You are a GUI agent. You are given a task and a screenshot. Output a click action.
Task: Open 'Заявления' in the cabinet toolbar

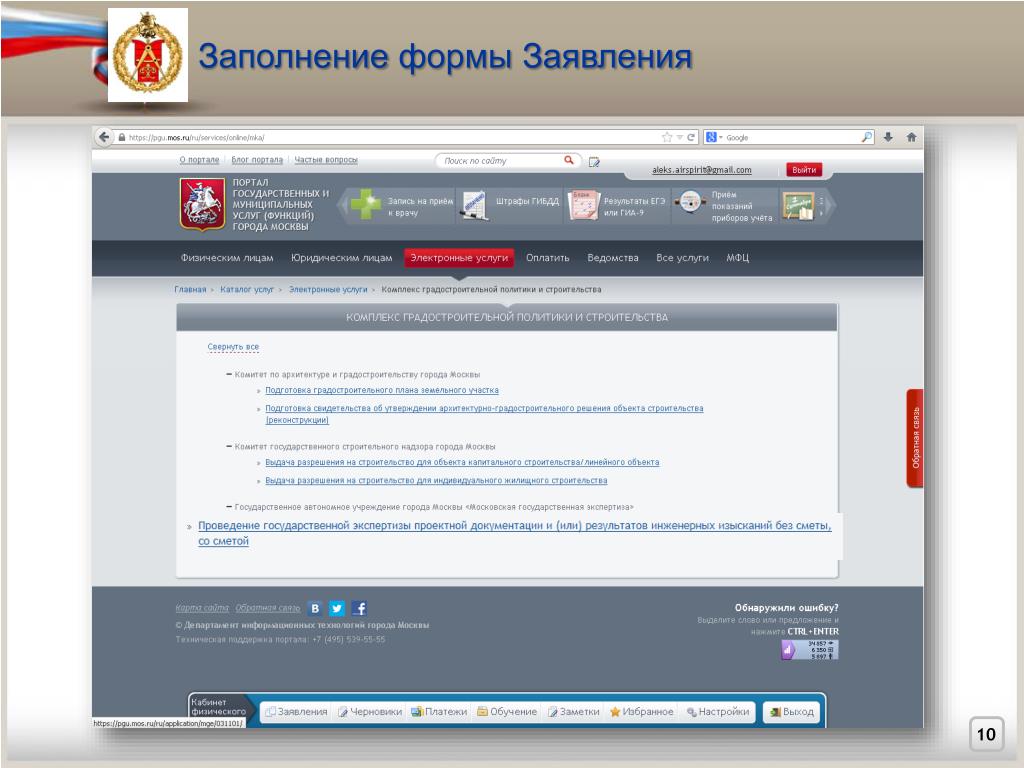point(296,712)
